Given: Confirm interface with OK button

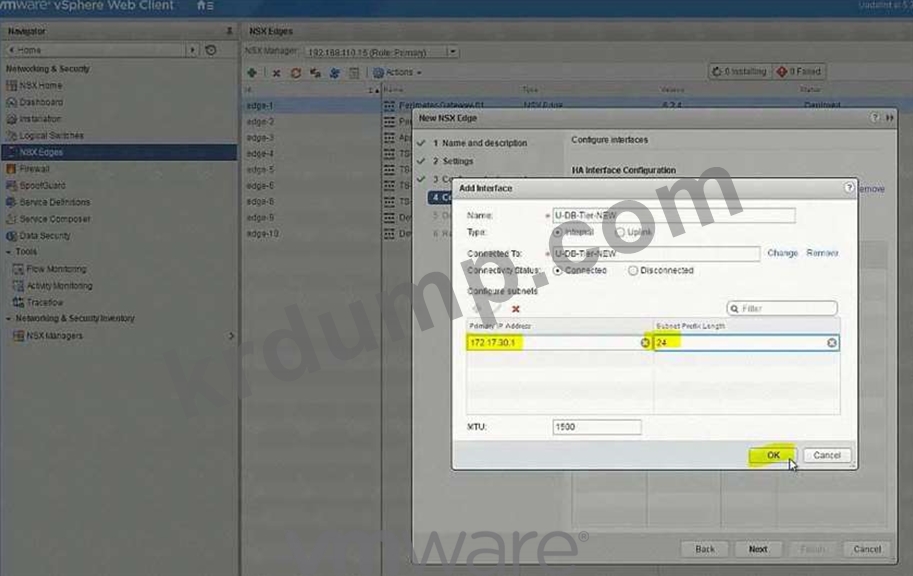Looking at the screenshot, I should point(773,455).
